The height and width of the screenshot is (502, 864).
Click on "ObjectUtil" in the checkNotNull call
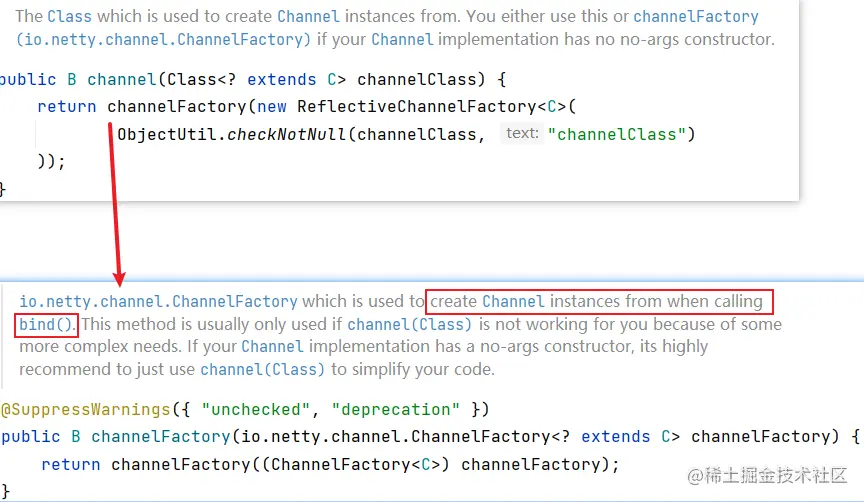coord(167,134)
